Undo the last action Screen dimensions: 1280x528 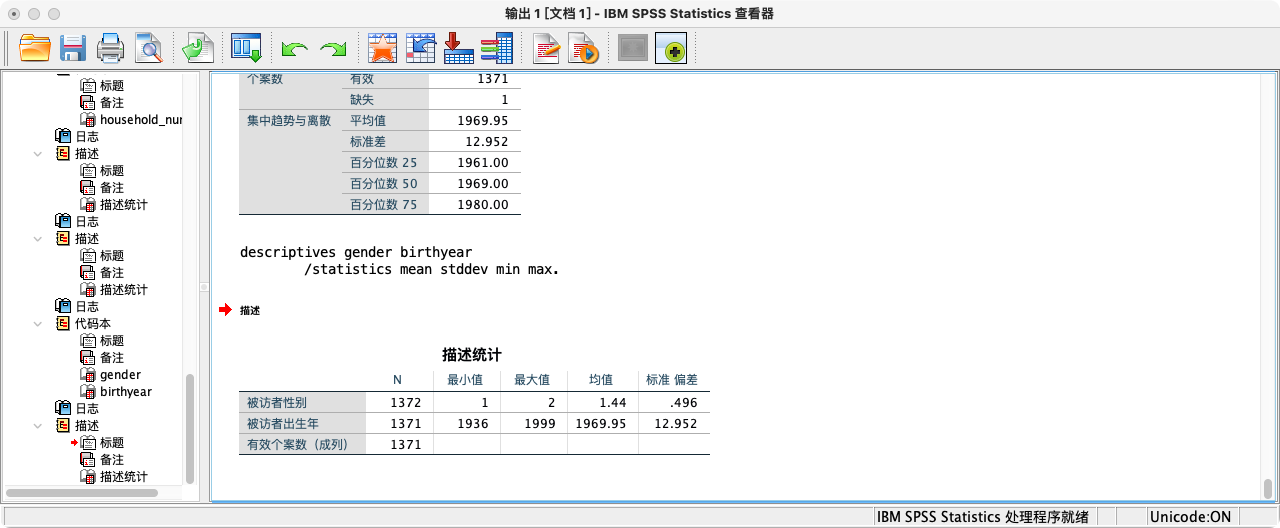tap(294, 48)
